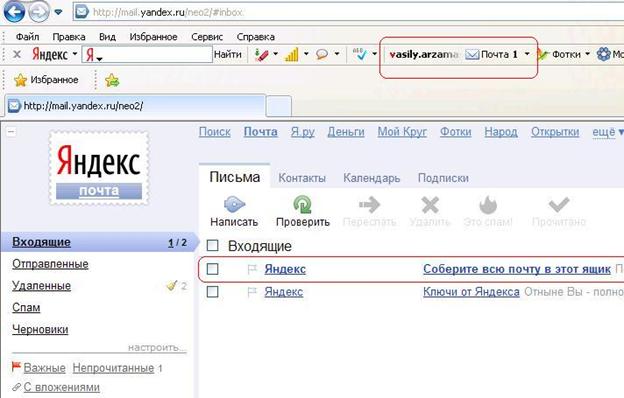Open the recent pages dropdown arrow
The height and width of the screenshot is (398, 624).
click(x=58, y=12)
